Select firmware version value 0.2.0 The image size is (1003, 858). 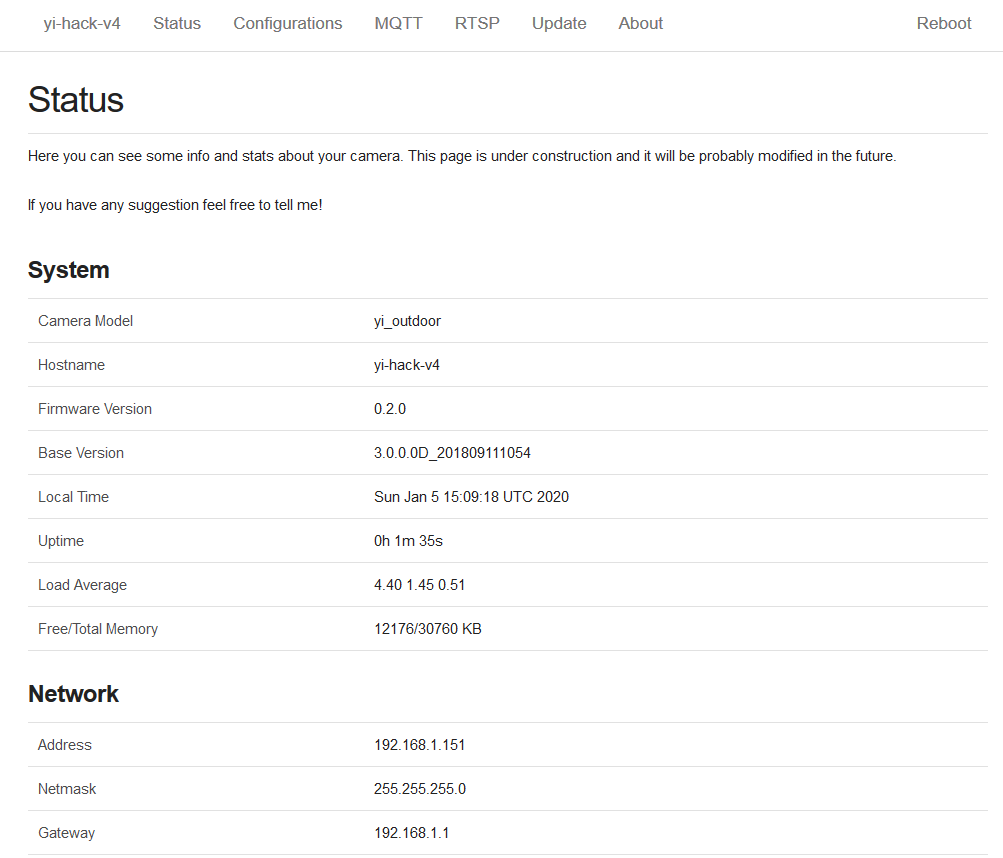coord(390,409)
